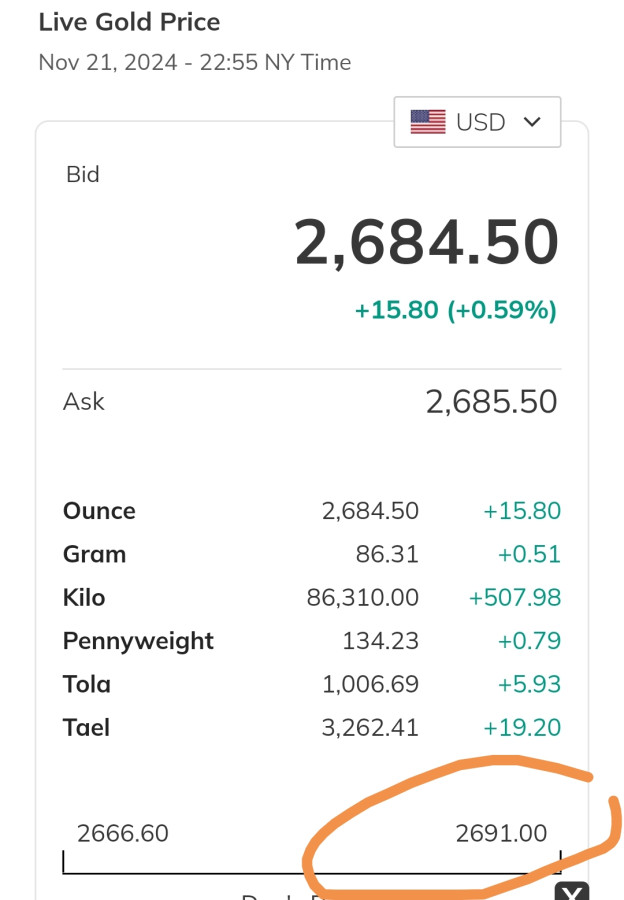624x900 pixels.
Task: Click the green +15.80 (+0.59%) change
Action: click(x=455, y=310)
